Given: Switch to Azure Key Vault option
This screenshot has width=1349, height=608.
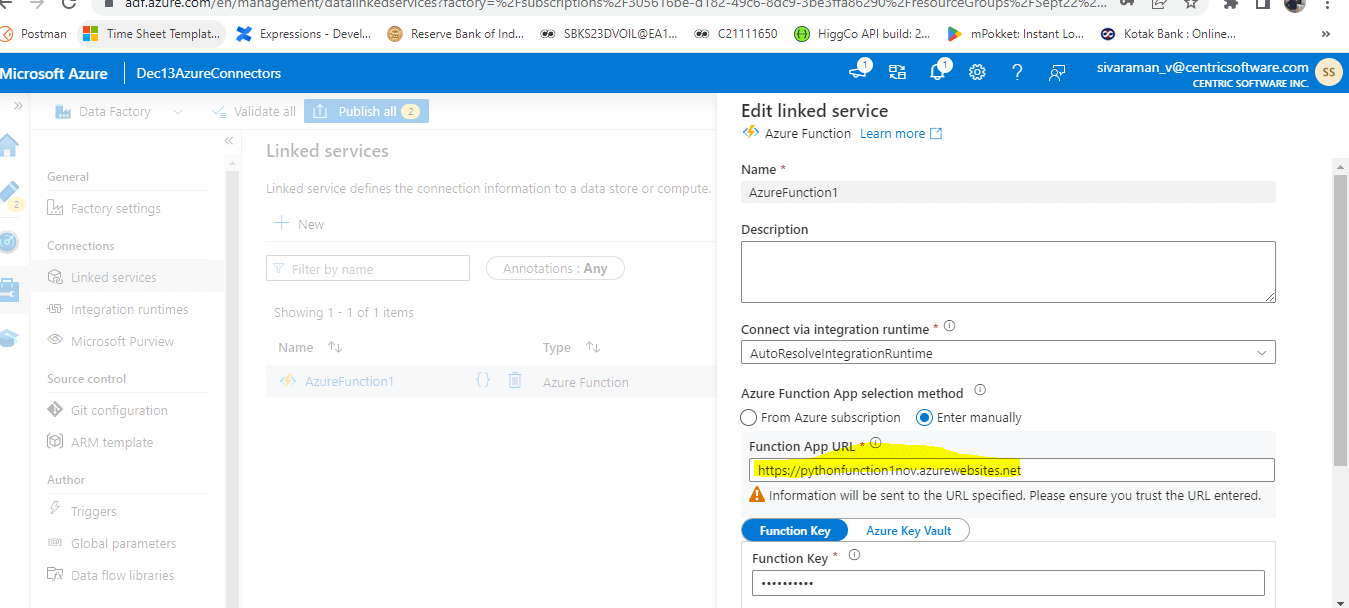Looking at the screenshot, I should pyautogui.click(x=907, y=530).
